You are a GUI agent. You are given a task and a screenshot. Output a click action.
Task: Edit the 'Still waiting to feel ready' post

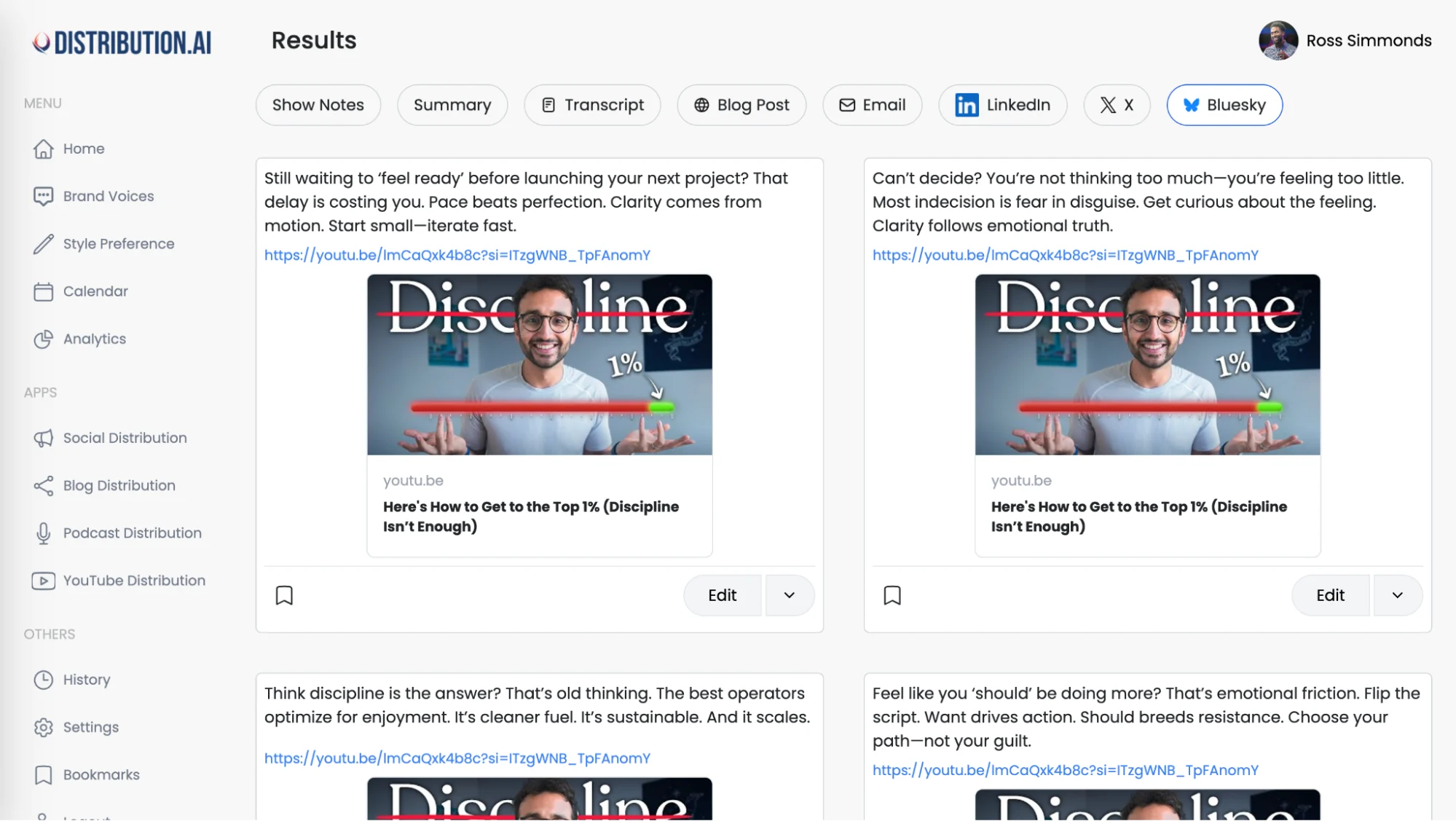[722, 595]
